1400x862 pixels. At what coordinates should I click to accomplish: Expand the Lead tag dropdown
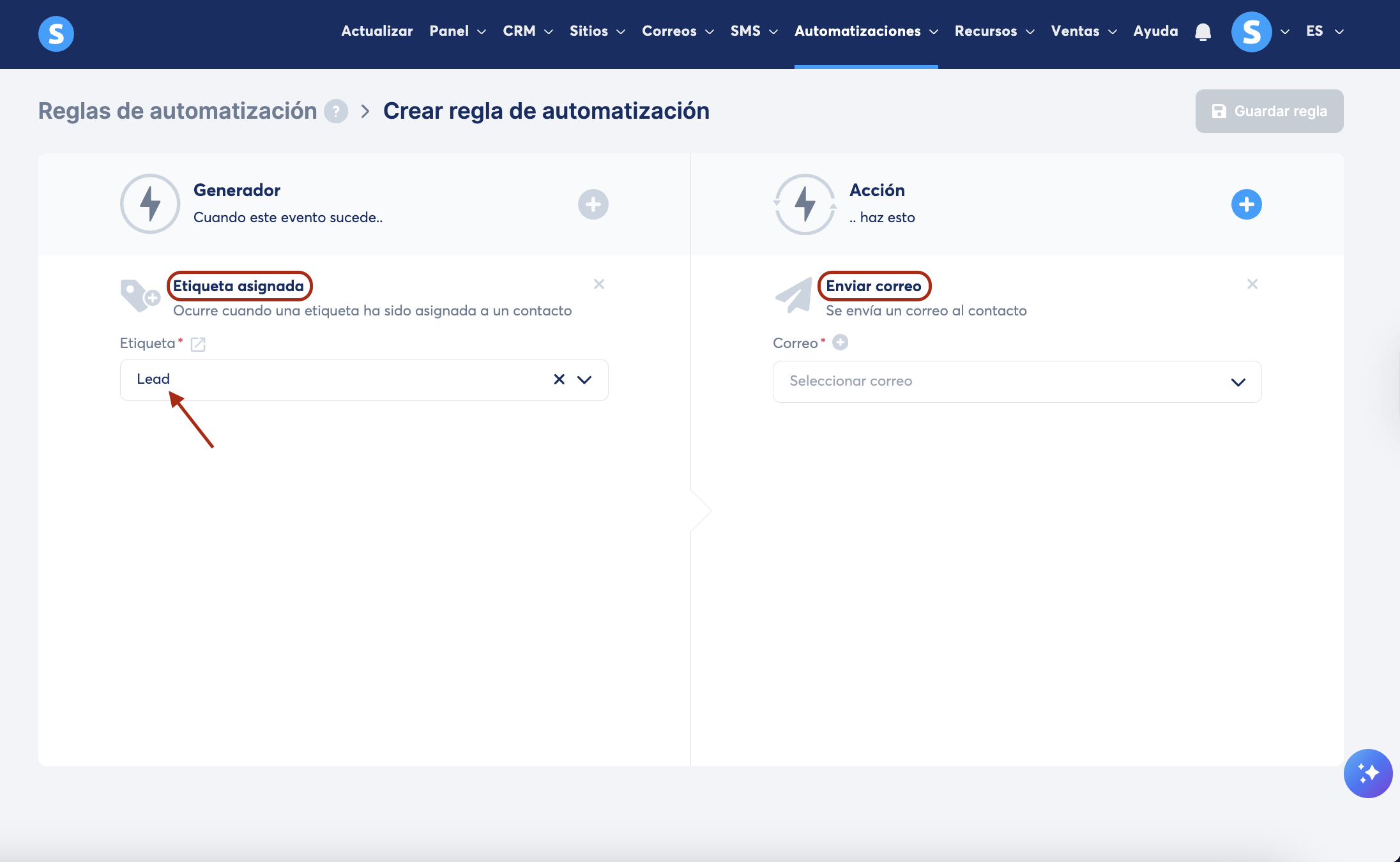(x=584, y=379)
